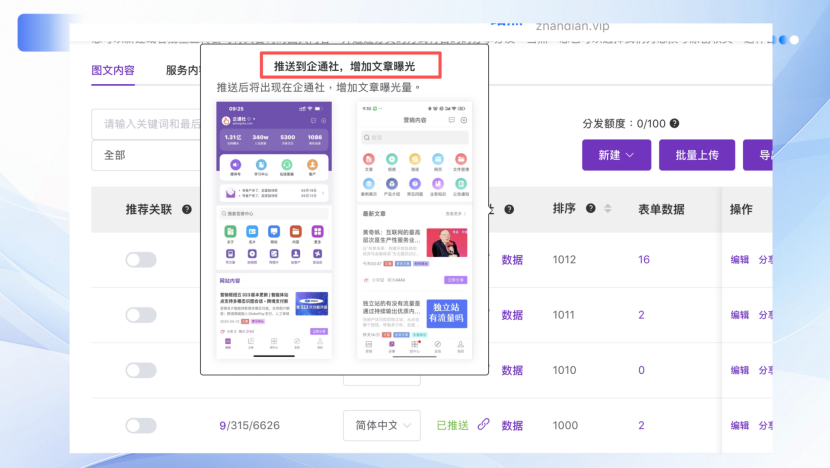The height and width of the screenshot is (468, 830).
Task: Switch to the 图文内容 tab
Action: [x=113, y=71]
